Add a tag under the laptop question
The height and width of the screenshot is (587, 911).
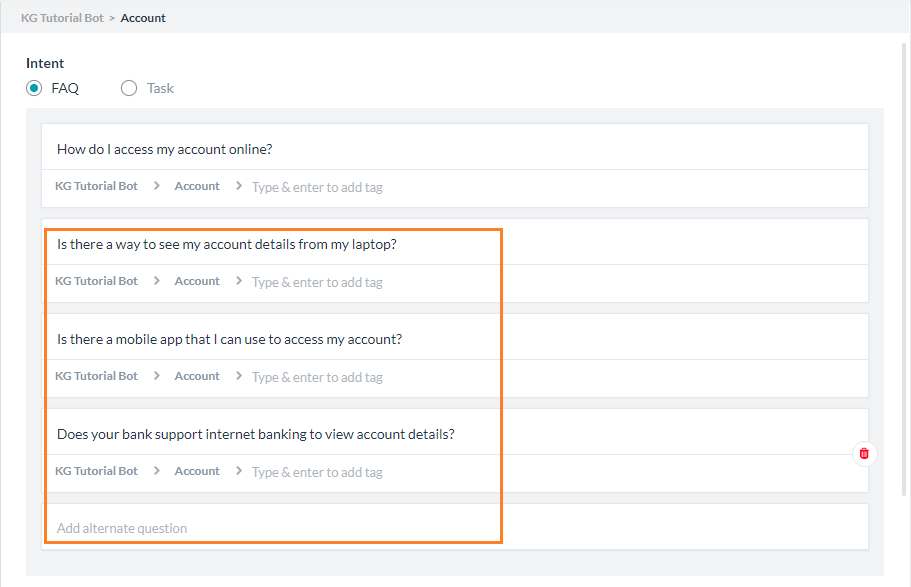(x=317, y=282)
